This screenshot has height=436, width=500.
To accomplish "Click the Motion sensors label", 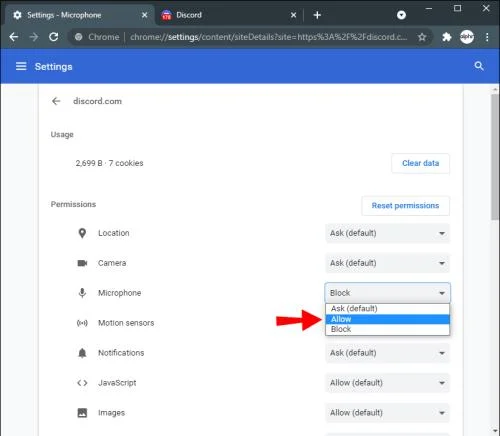I will coord(126,323).
